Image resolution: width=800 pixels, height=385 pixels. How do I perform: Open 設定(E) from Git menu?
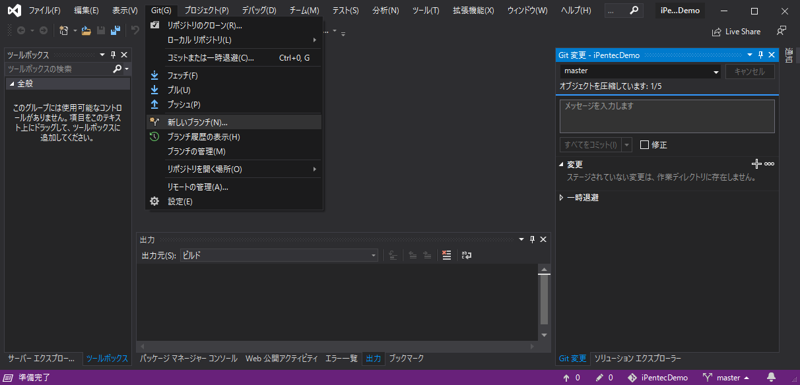[234, 201]
